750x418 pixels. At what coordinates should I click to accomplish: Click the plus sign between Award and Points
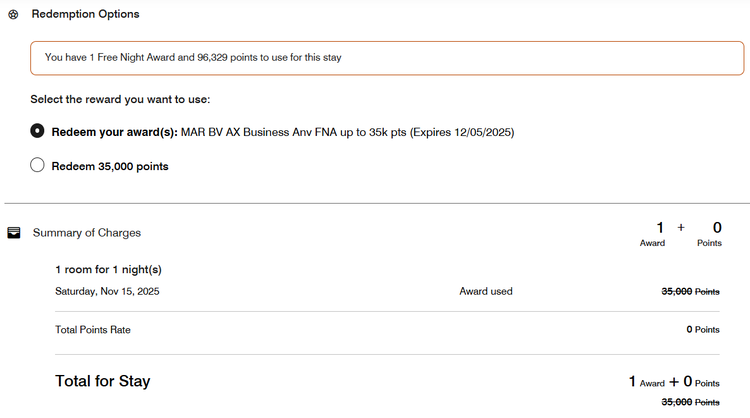[681, 228]
